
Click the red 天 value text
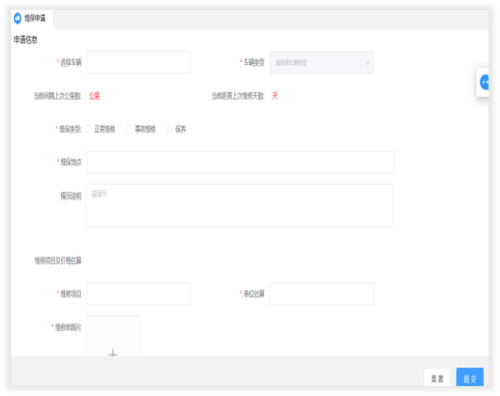275,96
